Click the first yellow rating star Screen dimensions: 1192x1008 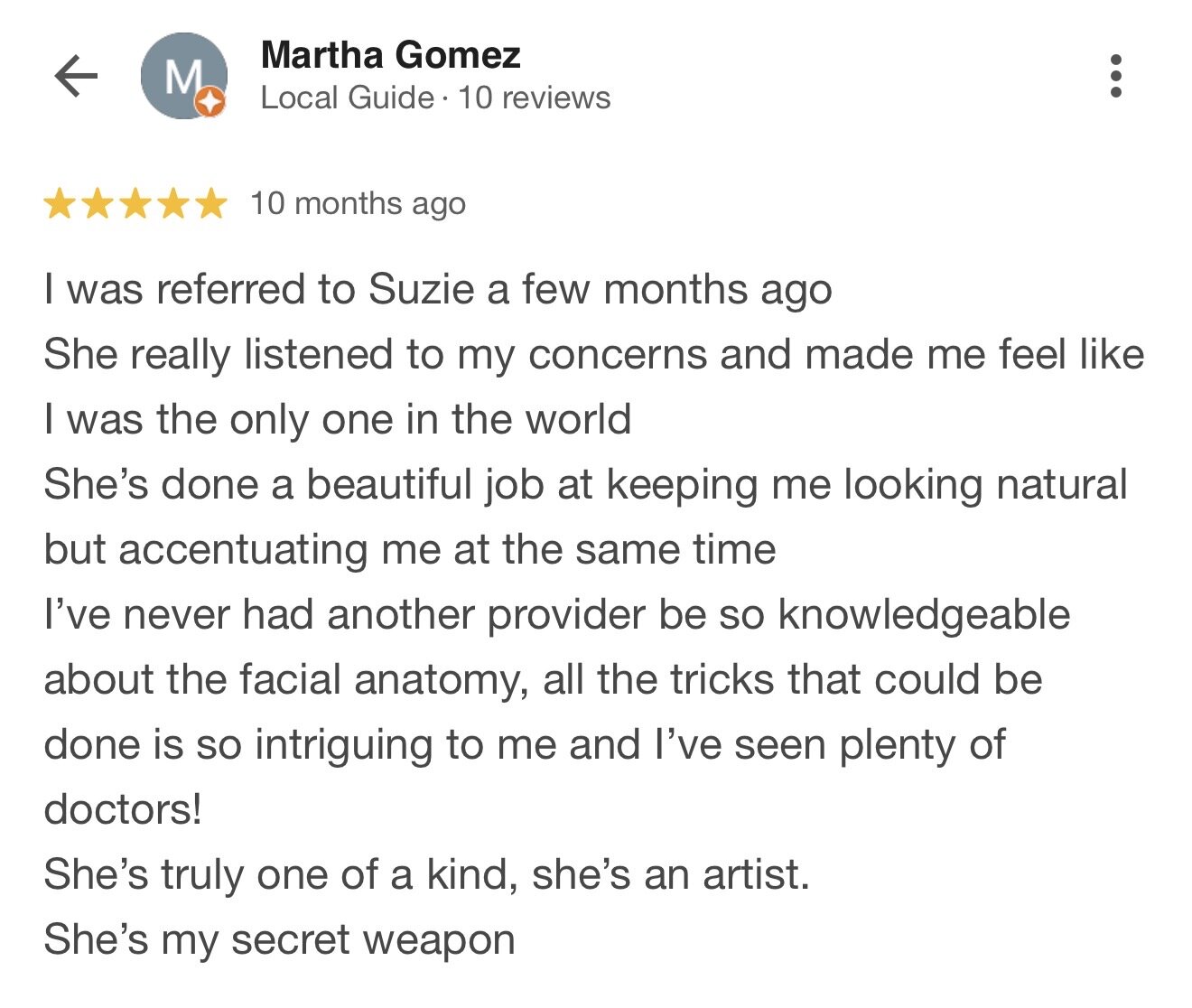coord(60,204)
